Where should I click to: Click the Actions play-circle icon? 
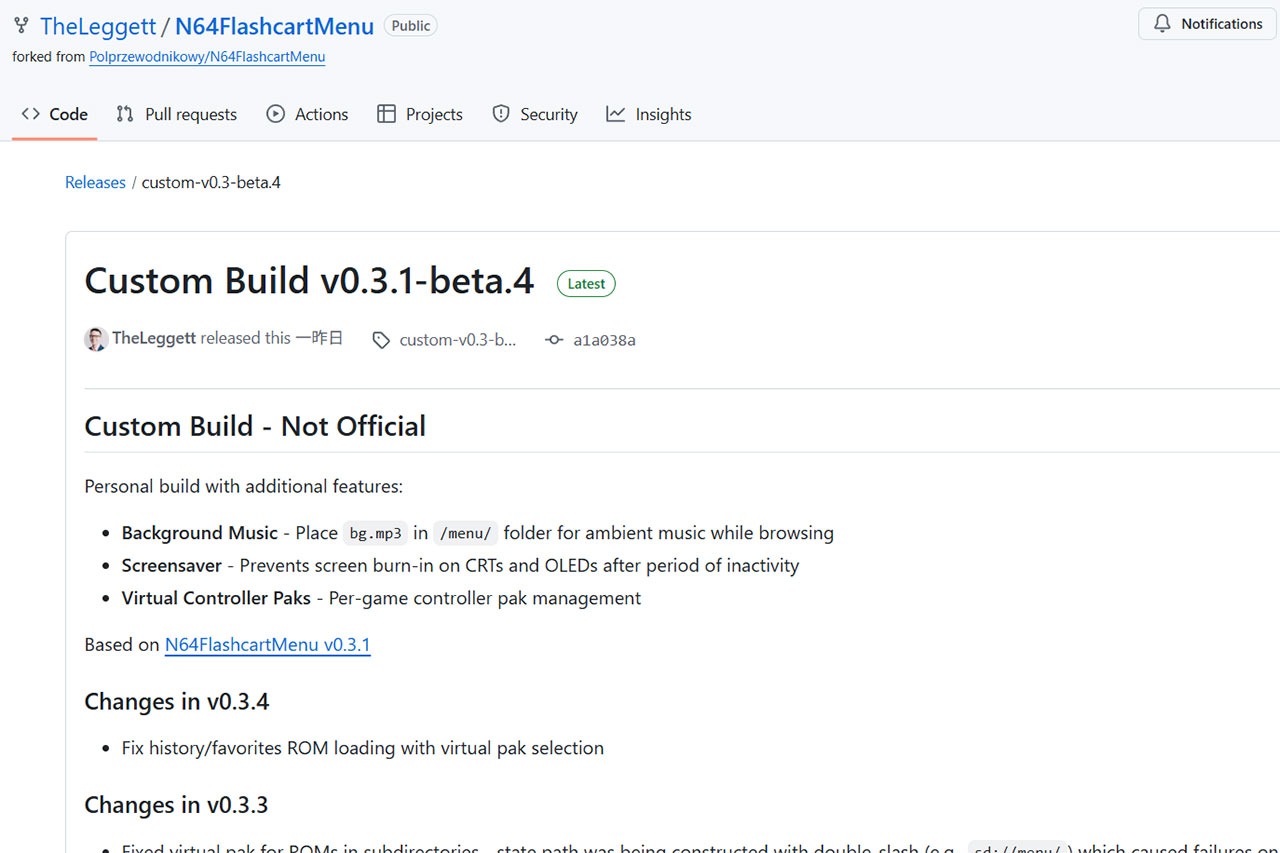[x=275, y=113]
